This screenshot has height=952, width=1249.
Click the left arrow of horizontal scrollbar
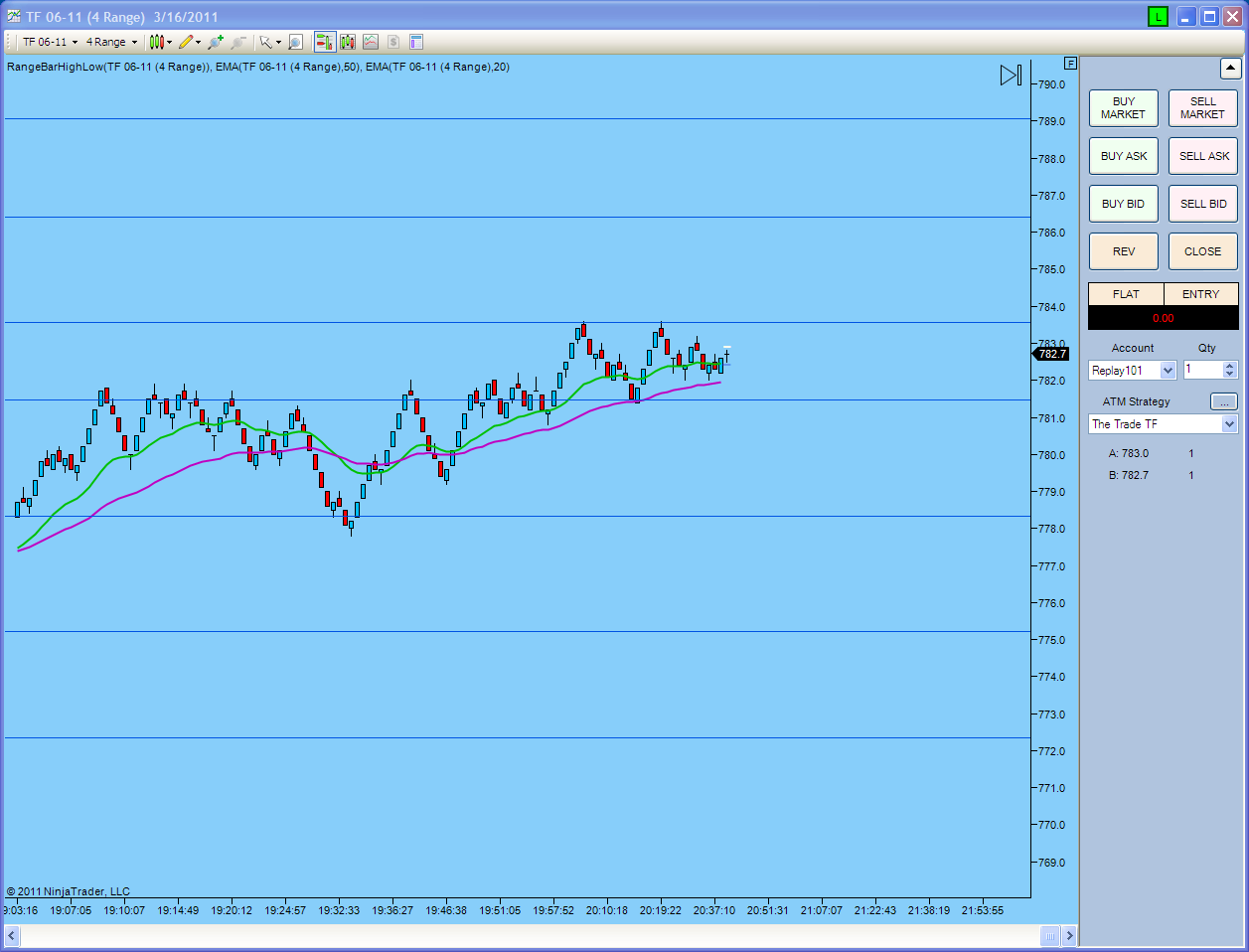click(x=12, y=935)
